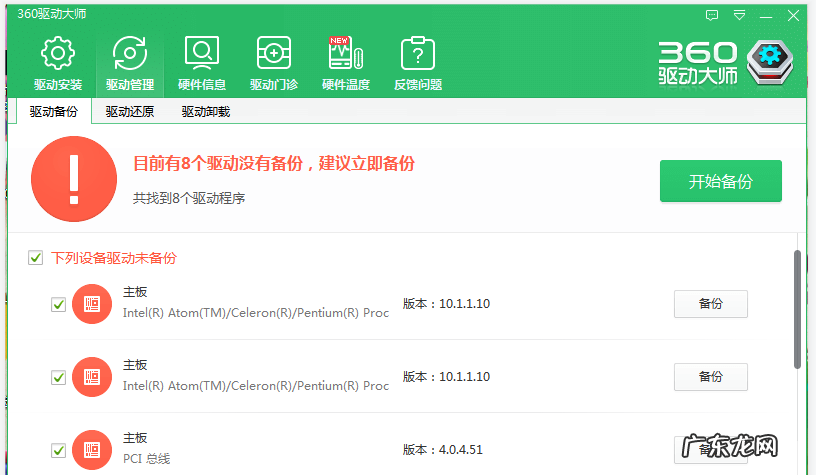Open the 驱动门诊 first-aid icon
The width and height of the screenshot is (816, 475).
click(274, 53)
